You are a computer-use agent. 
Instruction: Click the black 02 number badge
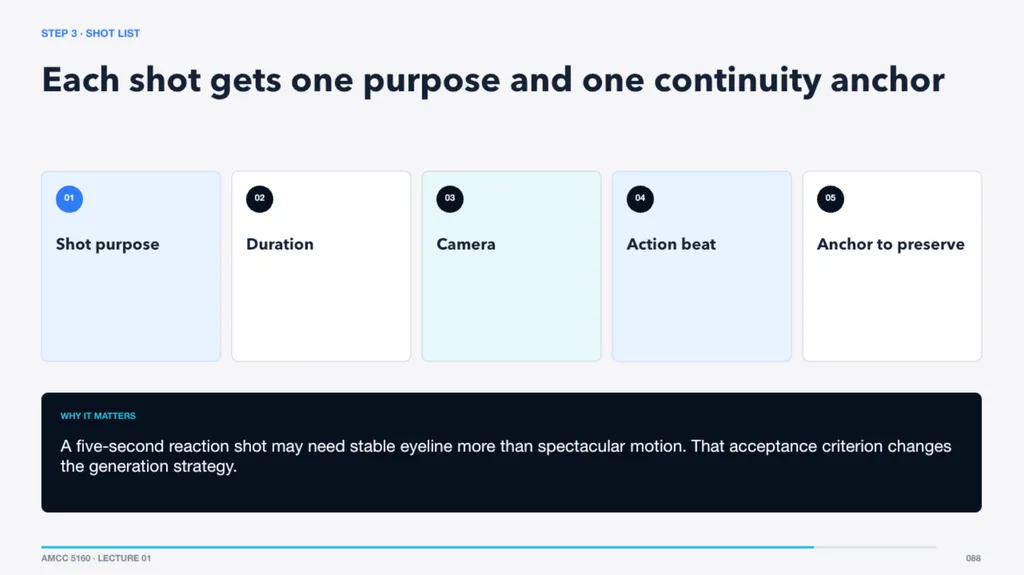[259, 199]
